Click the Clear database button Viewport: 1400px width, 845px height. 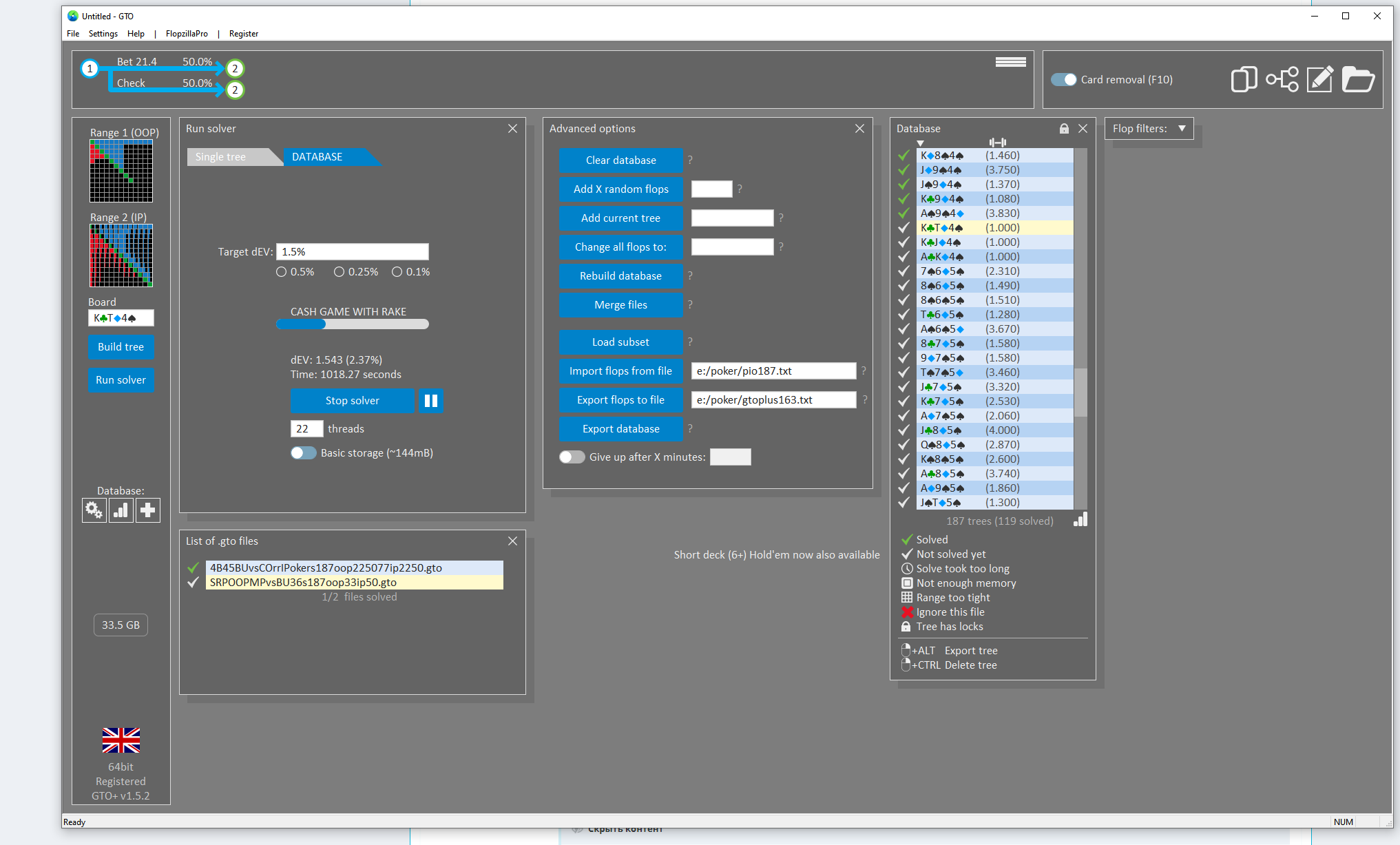tap(620, 160)
